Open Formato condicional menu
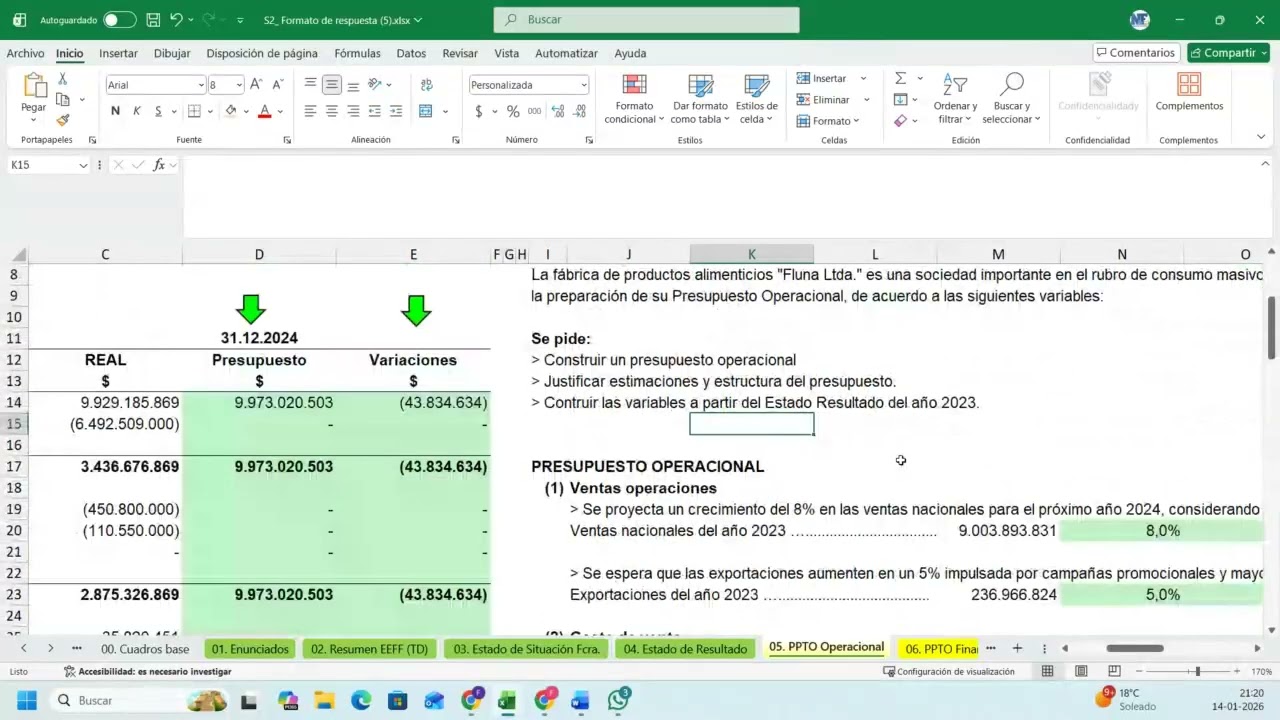This screenshot has width=1280, height=720. (634, 99)
